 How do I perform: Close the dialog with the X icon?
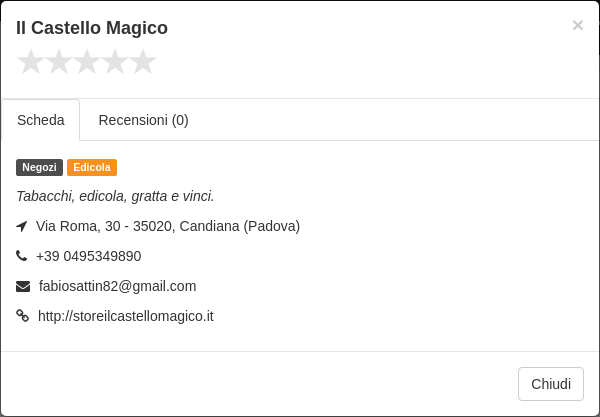point(577,25)
